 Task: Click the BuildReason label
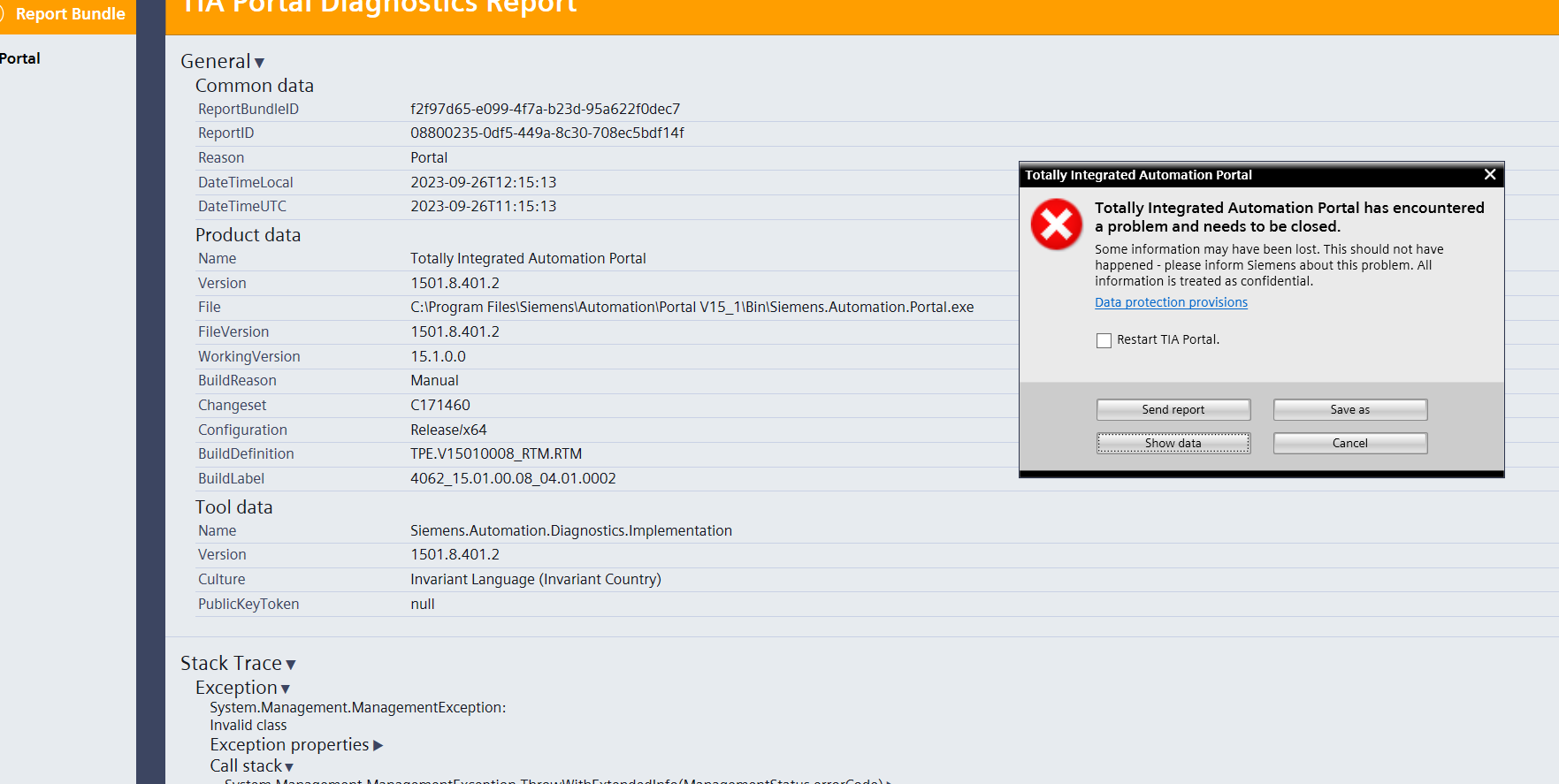(237, 380)
